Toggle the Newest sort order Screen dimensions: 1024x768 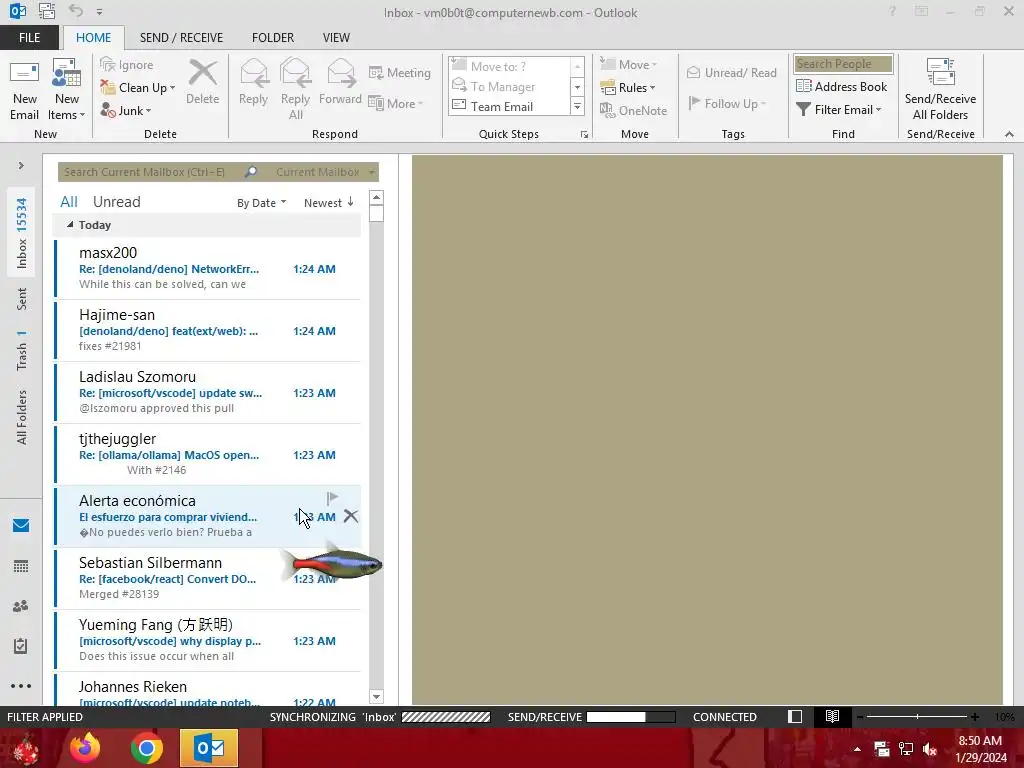329,202
